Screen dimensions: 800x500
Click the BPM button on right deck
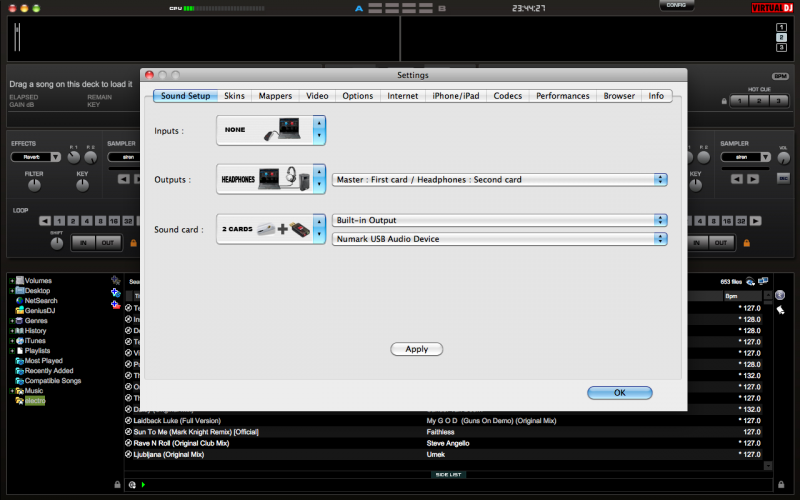click(780, 77)
